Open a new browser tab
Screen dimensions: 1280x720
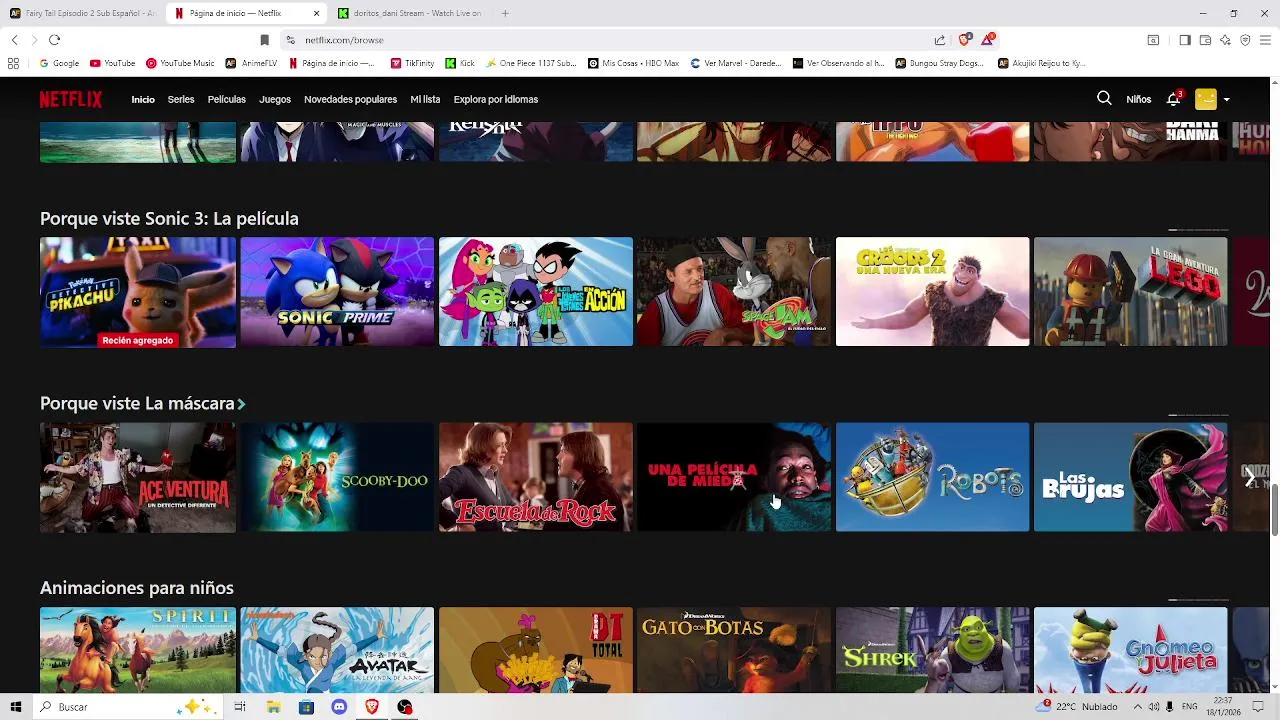[x=505, y=13]
